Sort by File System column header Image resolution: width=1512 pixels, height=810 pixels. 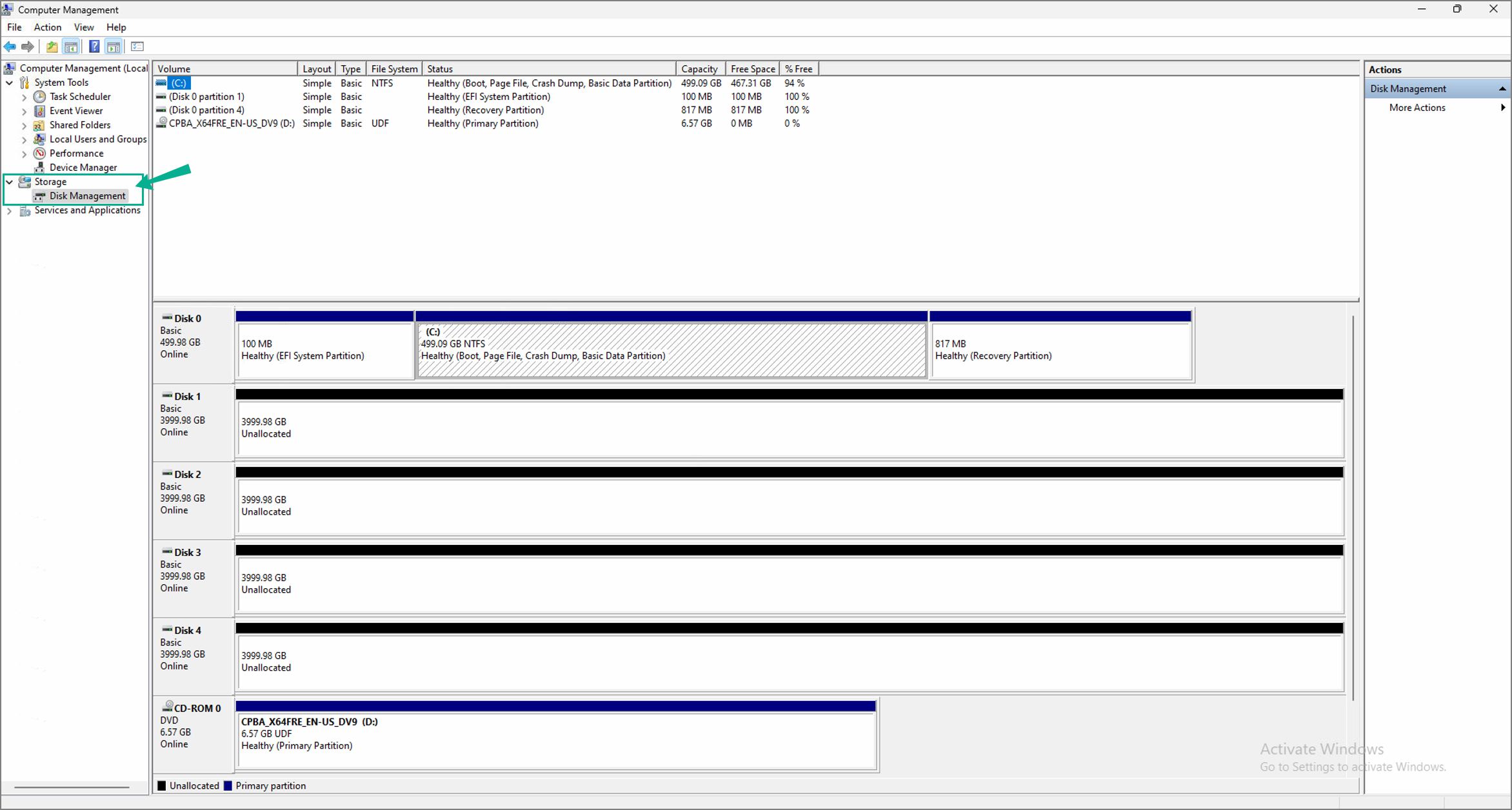coord(395,69)
